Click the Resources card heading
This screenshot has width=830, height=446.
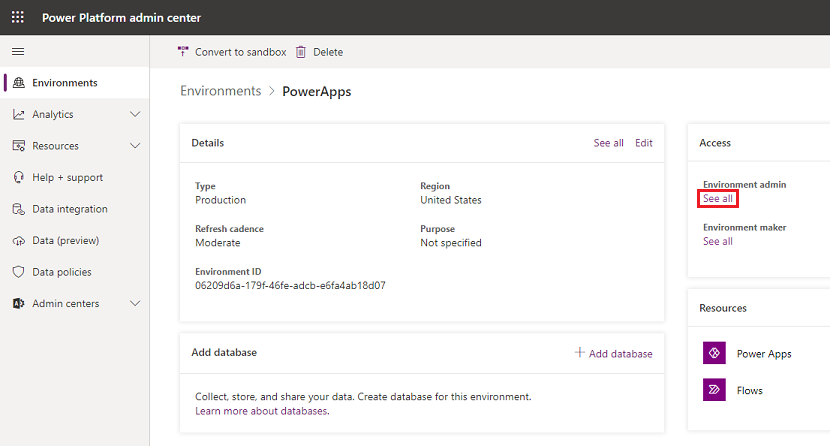tap(723, 308)
